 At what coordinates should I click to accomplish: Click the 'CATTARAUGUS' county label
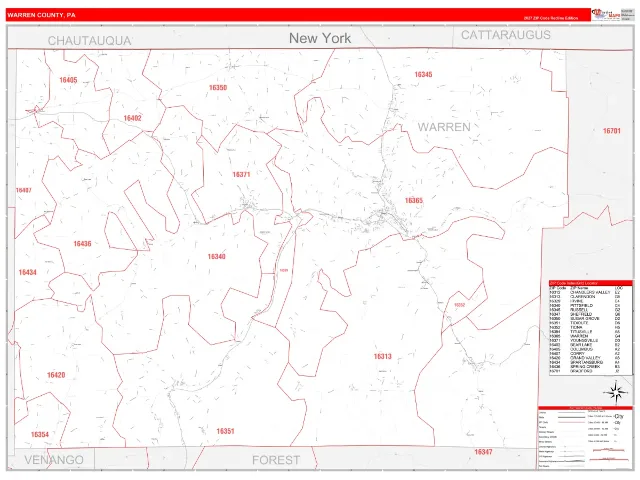pos(505,35)
